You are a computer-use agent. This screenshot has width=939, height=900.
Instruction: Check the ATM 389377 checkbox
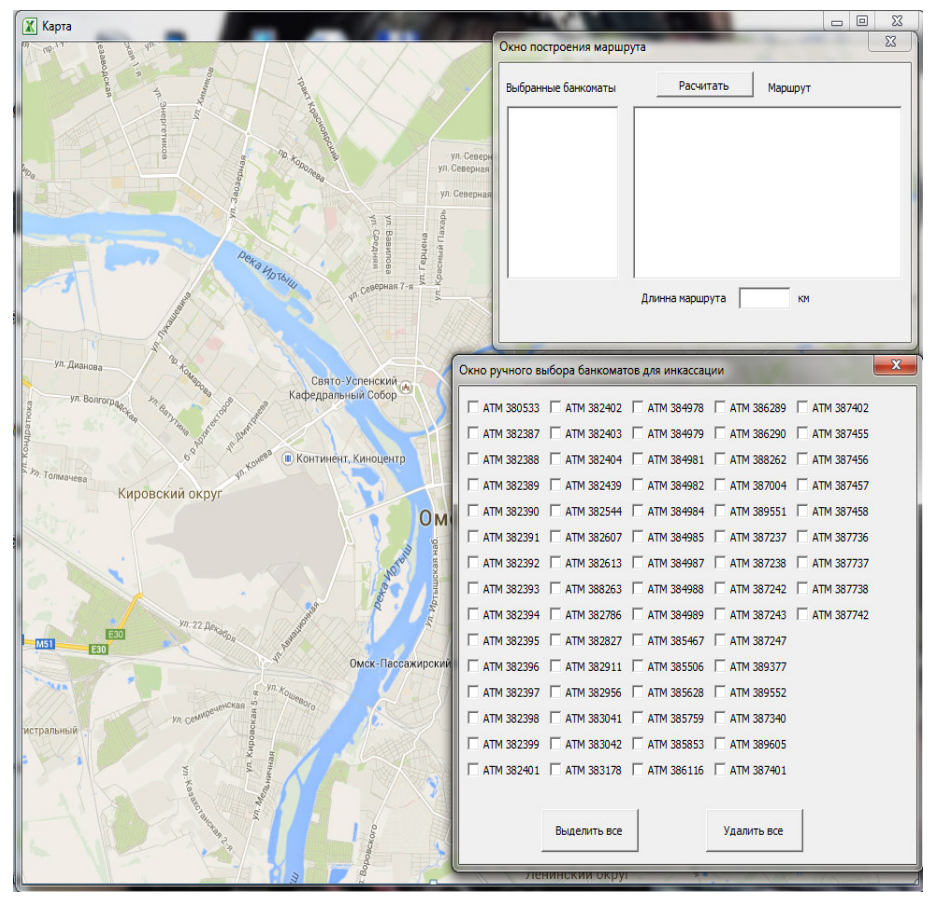pos(720,666)
